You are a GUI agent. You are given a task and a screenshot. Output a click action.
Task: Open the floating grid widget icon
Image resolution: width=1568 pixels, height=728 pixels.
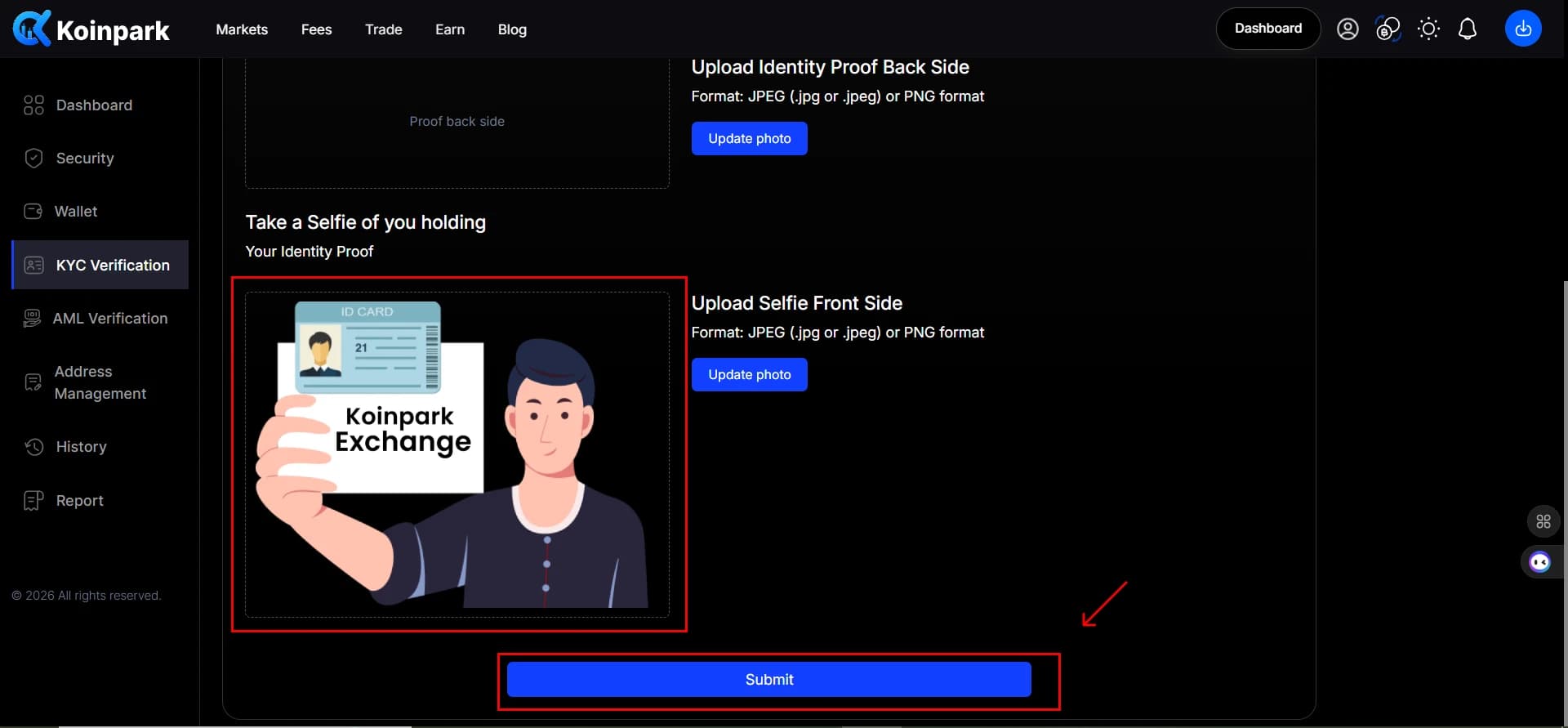1543,521
